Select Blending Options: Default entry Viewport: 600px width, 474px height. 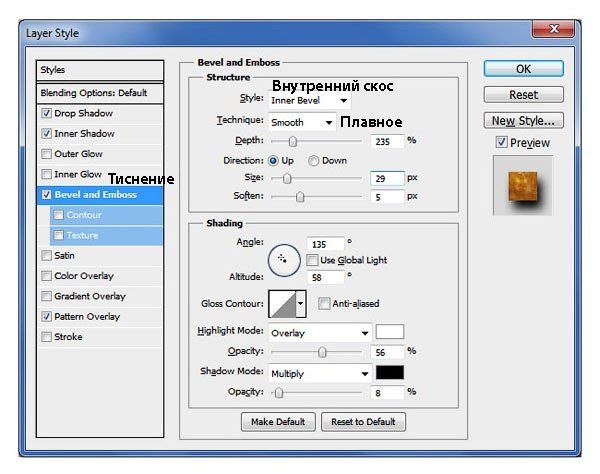tap(100, 93)
